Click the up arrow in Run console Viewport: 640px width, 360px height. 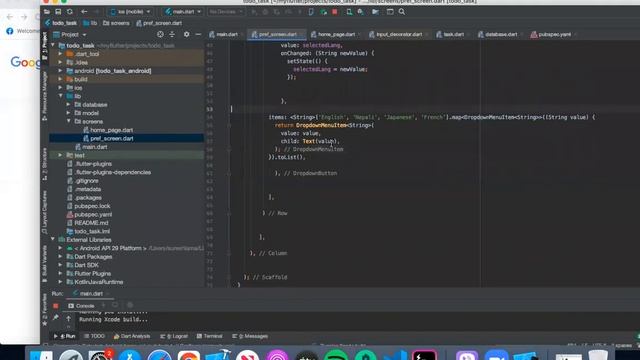click(x=69, y=318)
